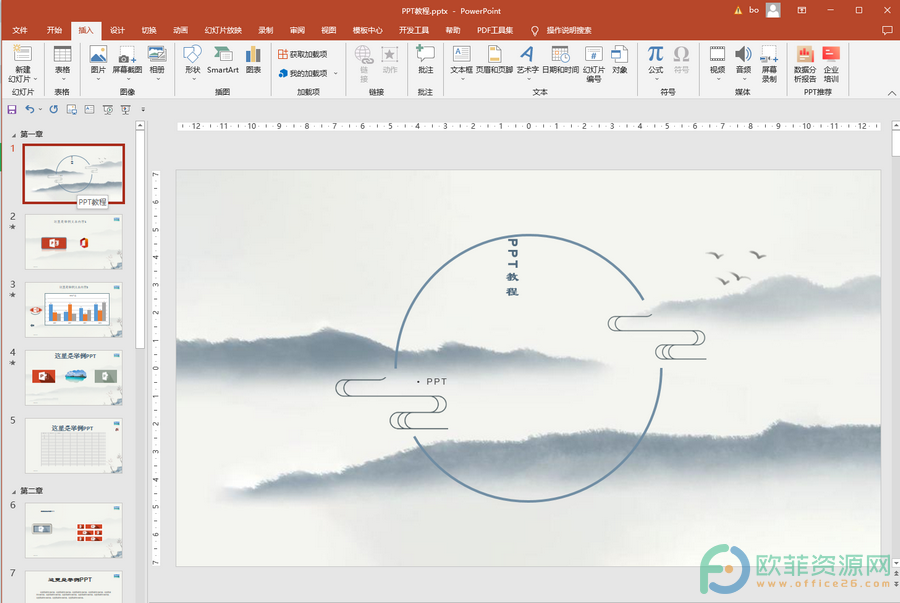The height and width of the screenshot is (603, 900).
Task: Switch to the 幻灯片放映 Slide Show tab
Action: (x=223, y=30)
